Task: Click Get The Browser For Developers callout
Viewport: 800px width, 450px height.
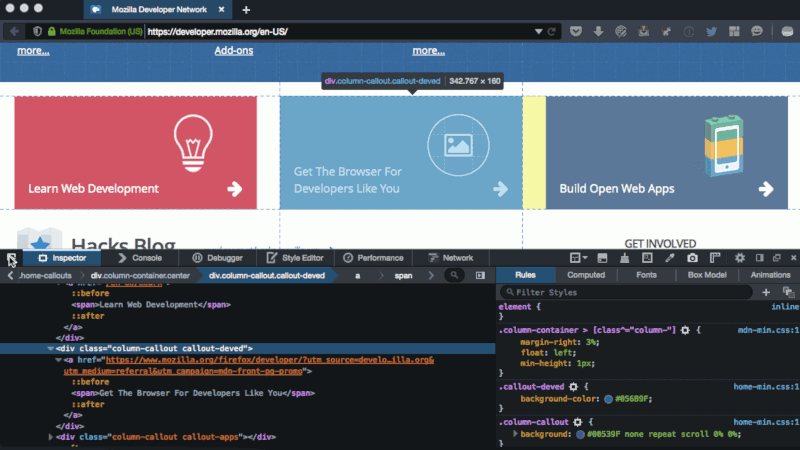Action: point(401,153)
